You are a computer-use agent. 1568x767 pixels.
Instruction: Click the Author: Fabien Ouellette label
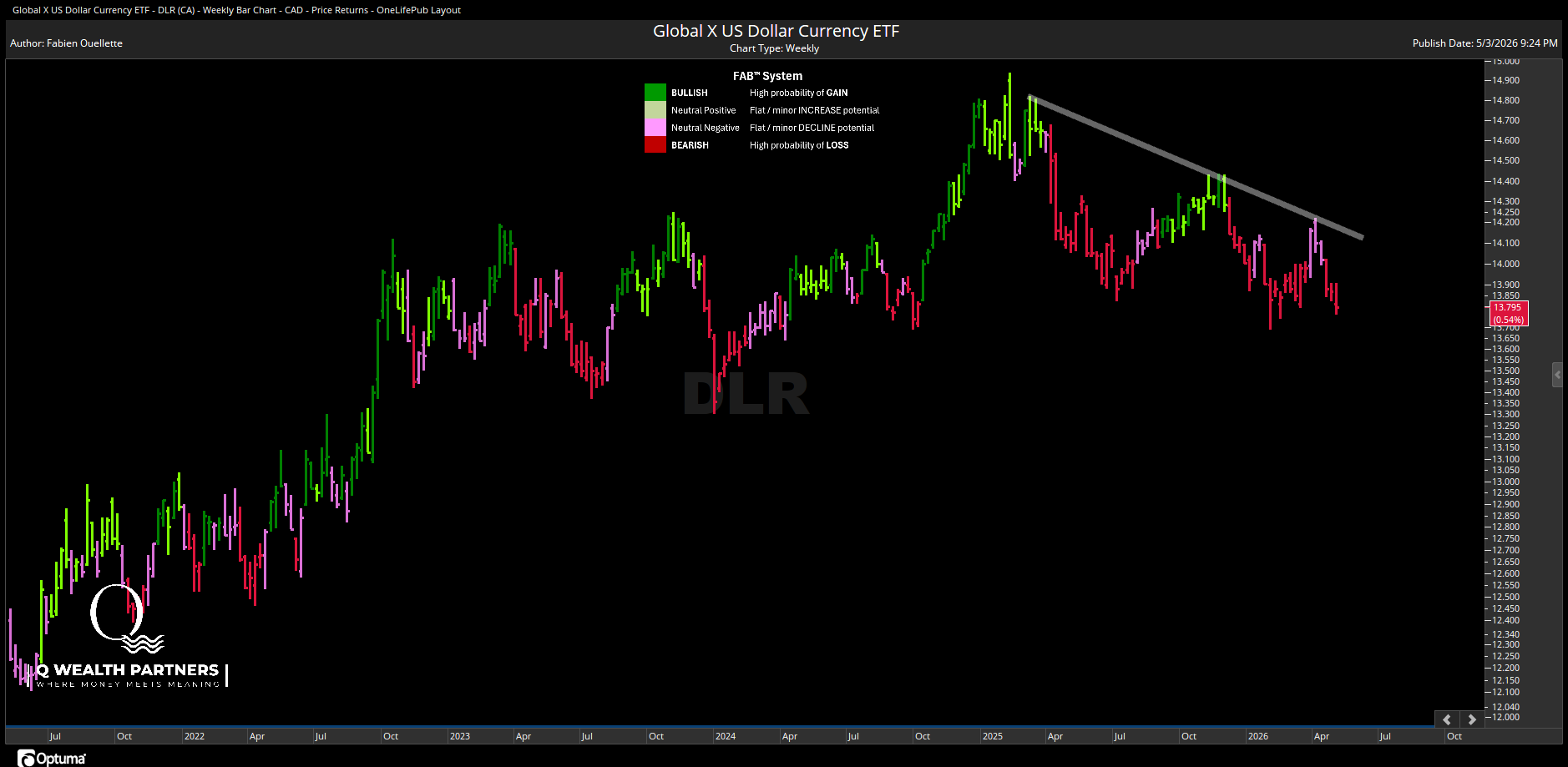pyautogui.click(x=66, y=43)
